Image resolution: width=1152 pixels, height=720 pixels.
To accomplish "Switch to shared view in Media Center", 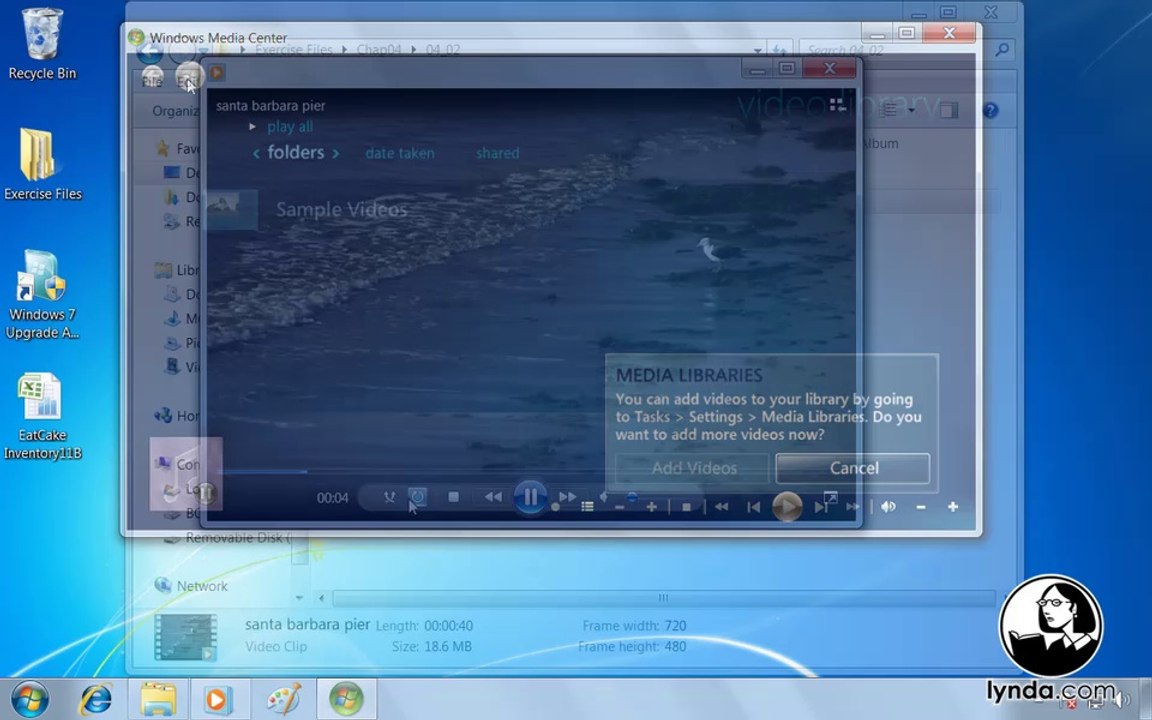I will (497, 153).
